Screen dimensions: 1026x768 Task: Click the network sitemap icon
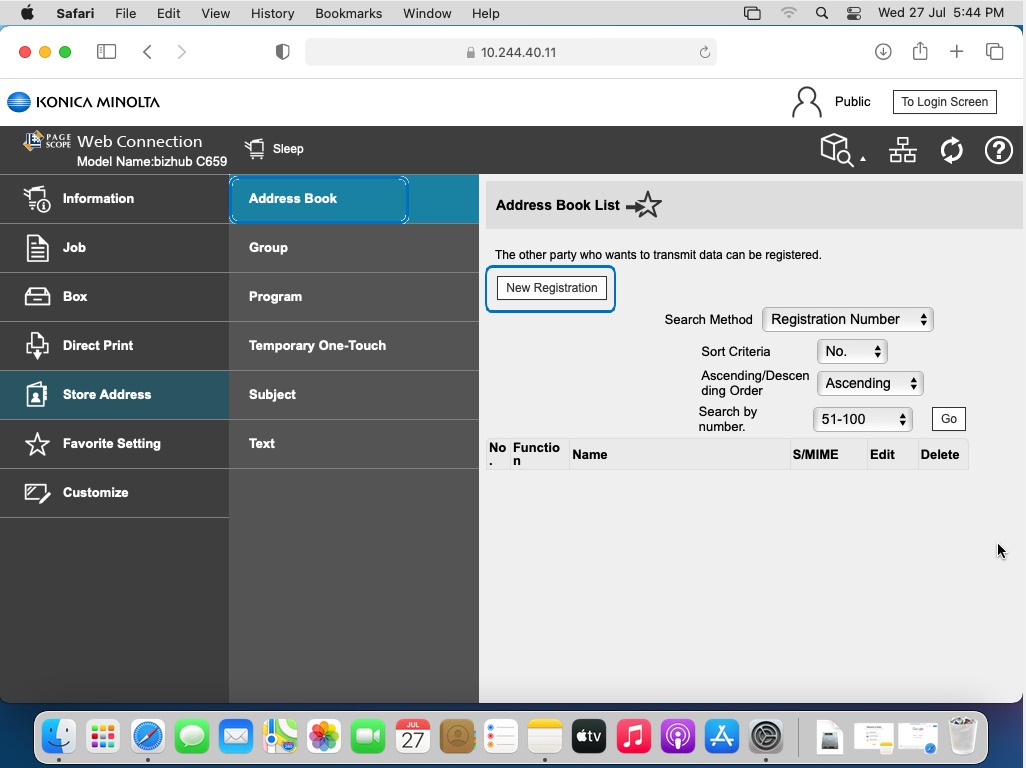point(903,150)
